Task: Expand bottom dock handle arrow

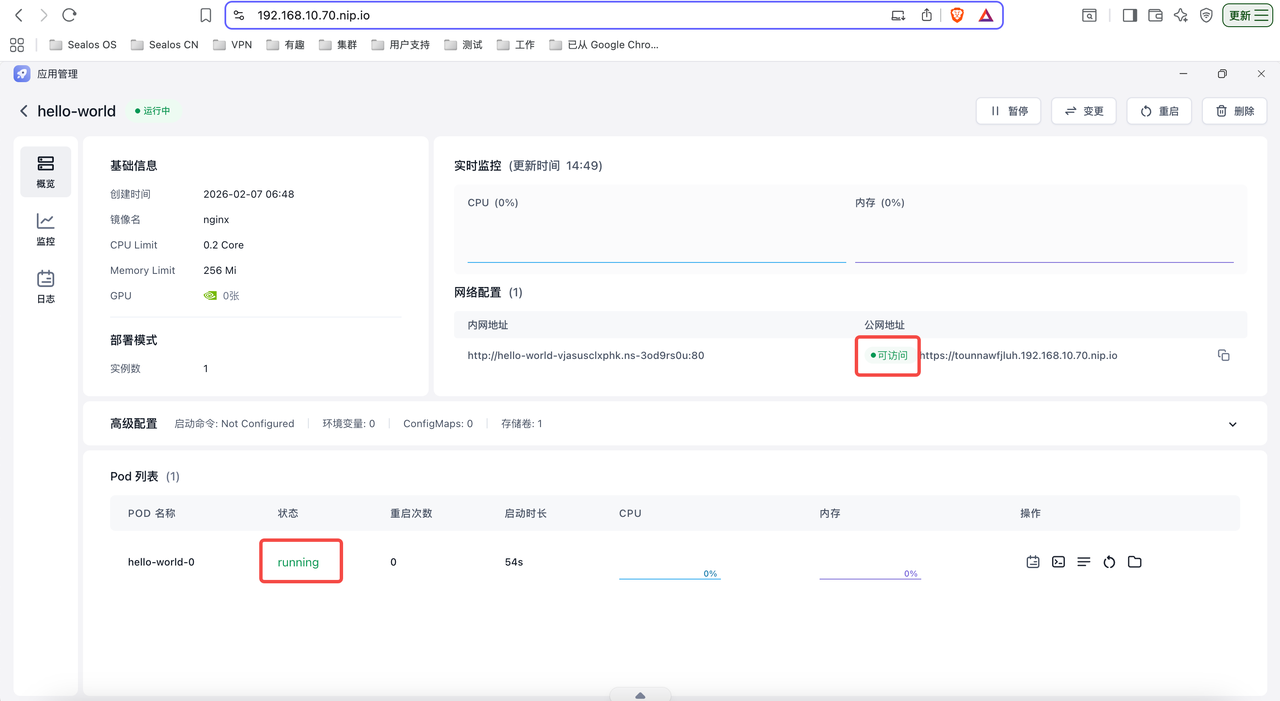Action: click(640, 695)
